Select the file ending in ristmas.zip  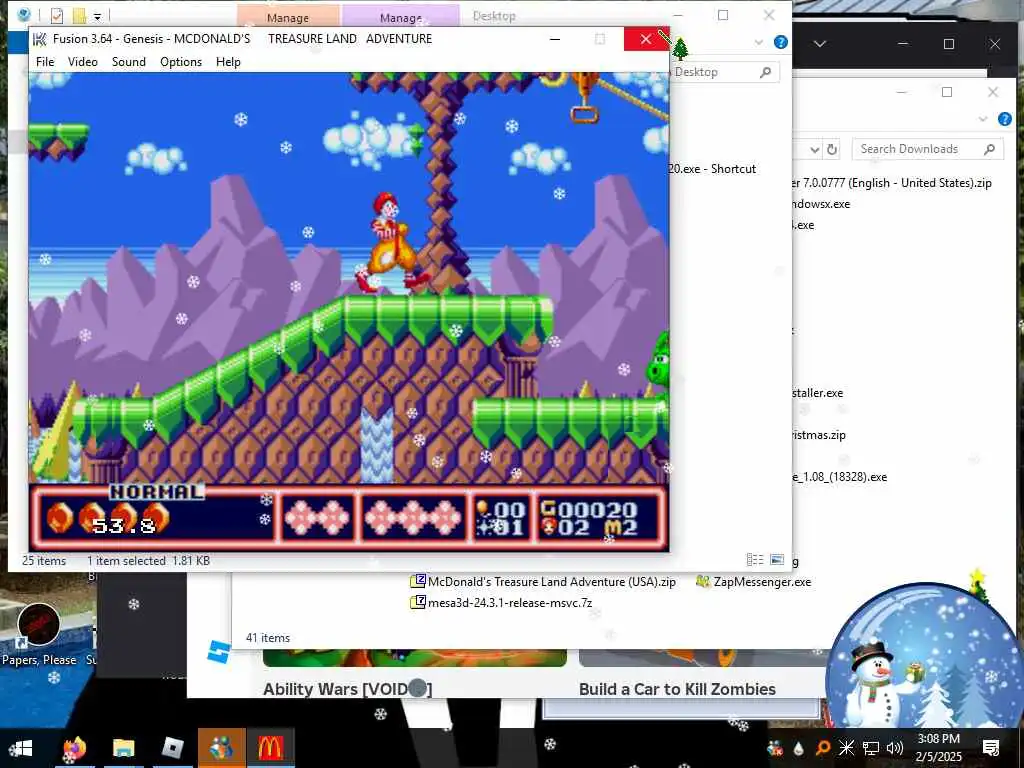[x=819, y=435]
